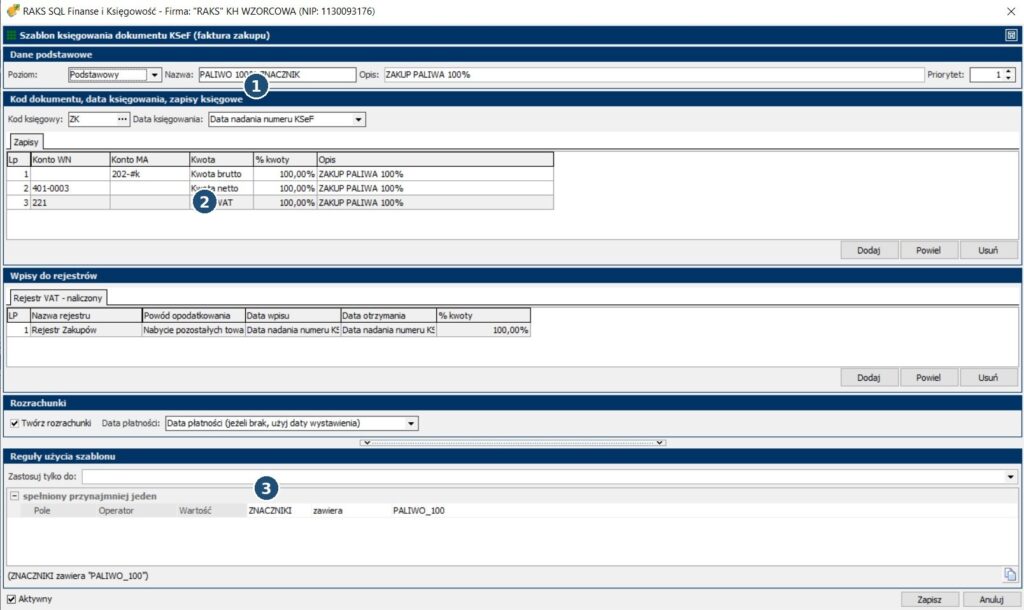Click the horizontal splitter collapse handle
The width and height of the screenshot is (1024, 610).
click(512, 441)
